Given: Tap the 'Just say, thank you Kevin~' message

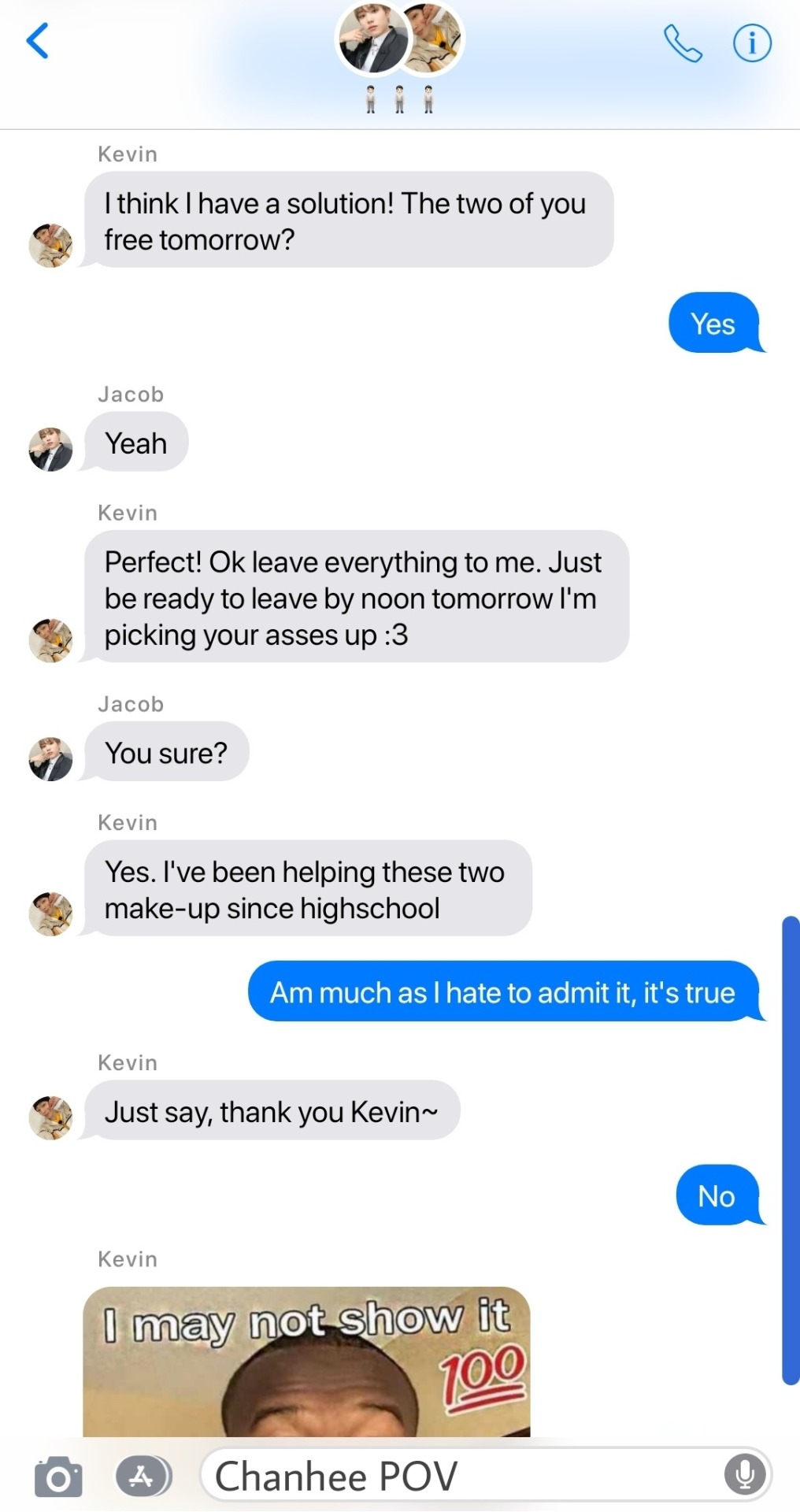Looking at the screenshot, I should click(x=272, y=1110).
